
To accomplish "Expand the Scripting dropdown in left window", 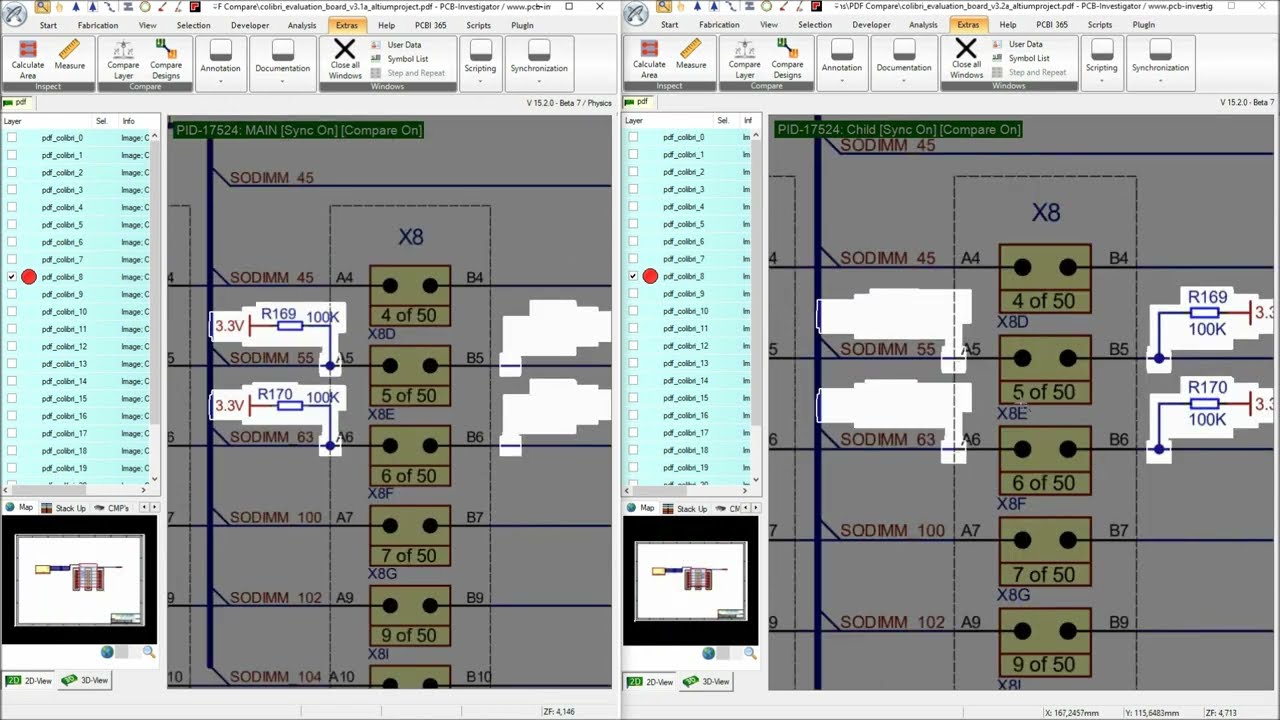I will (480, 62).
